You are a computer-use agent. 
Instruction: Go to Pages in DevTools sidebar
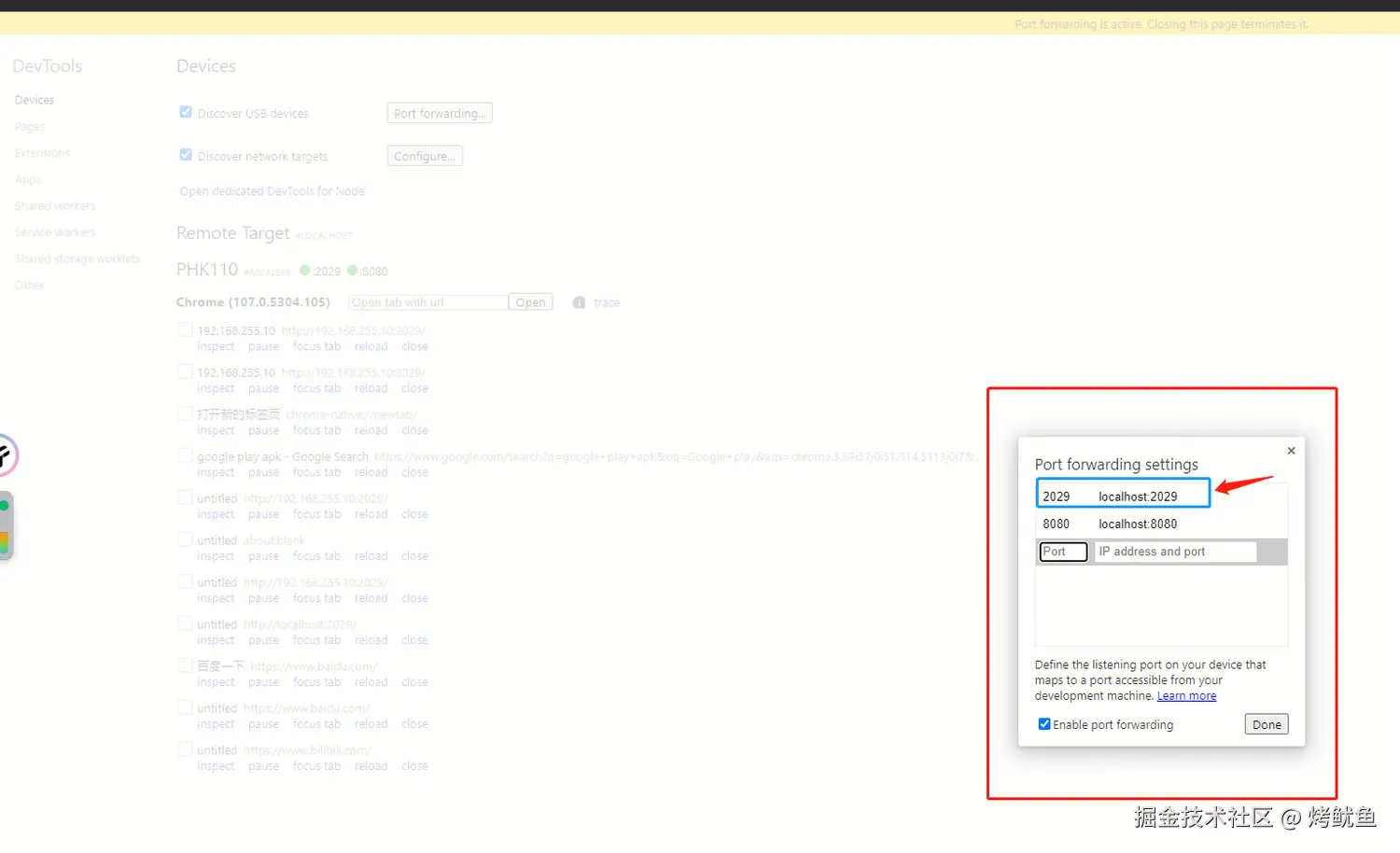(30, 127)
